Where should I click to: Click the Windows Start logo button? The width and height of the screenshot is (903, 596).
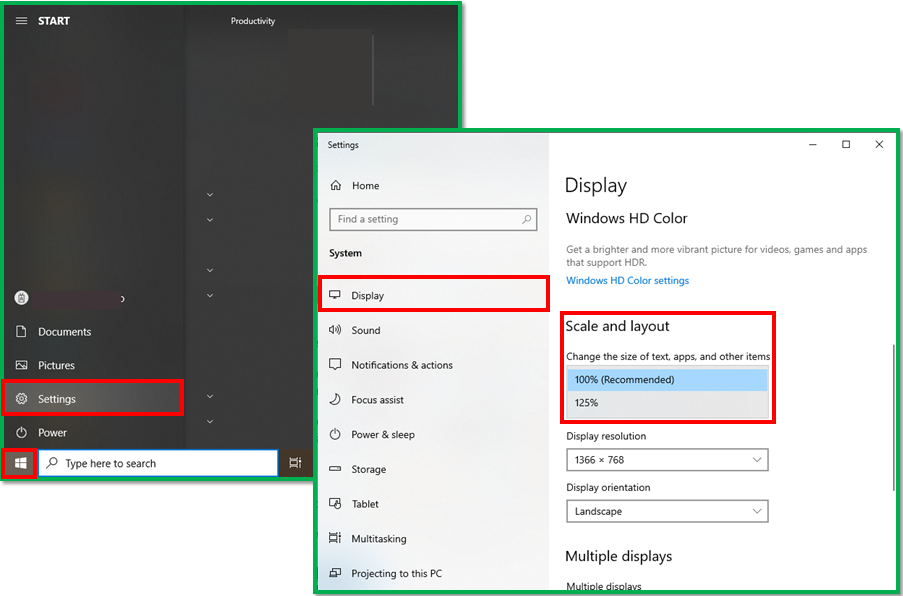20,463
